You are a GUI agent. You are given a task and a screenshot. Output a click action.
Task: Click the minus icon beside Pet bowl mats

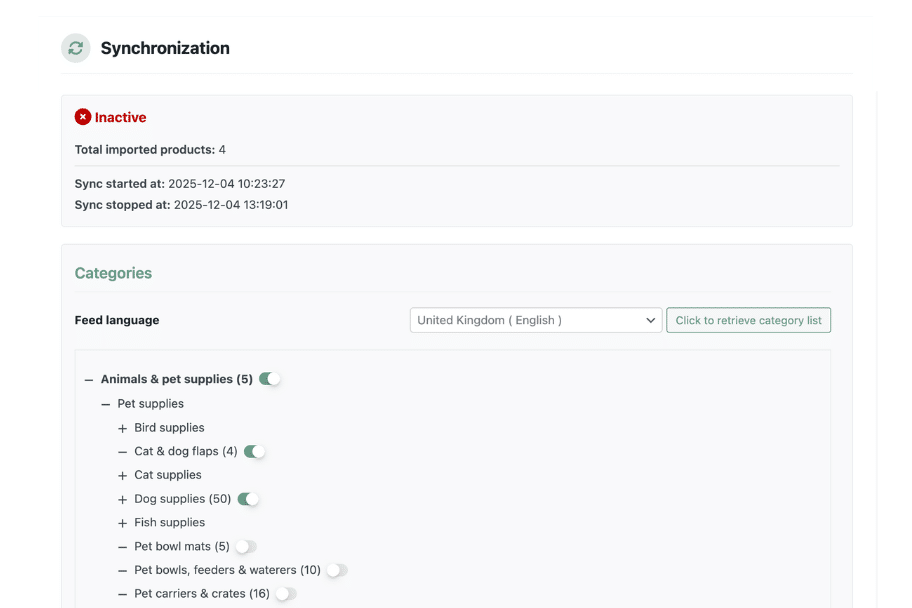point(123,547)
